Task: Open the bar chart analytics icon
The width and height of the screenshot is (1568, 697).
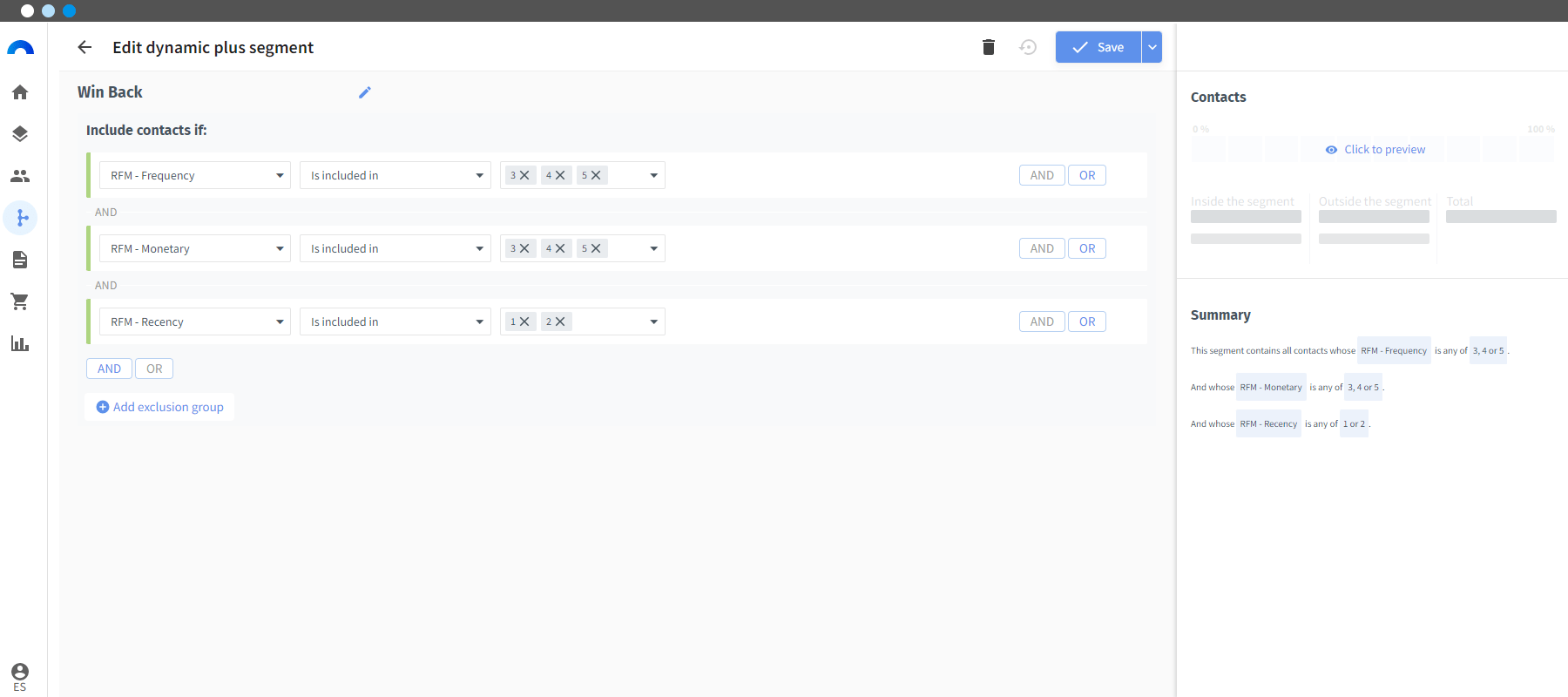Action: click(x=20, y=343)
